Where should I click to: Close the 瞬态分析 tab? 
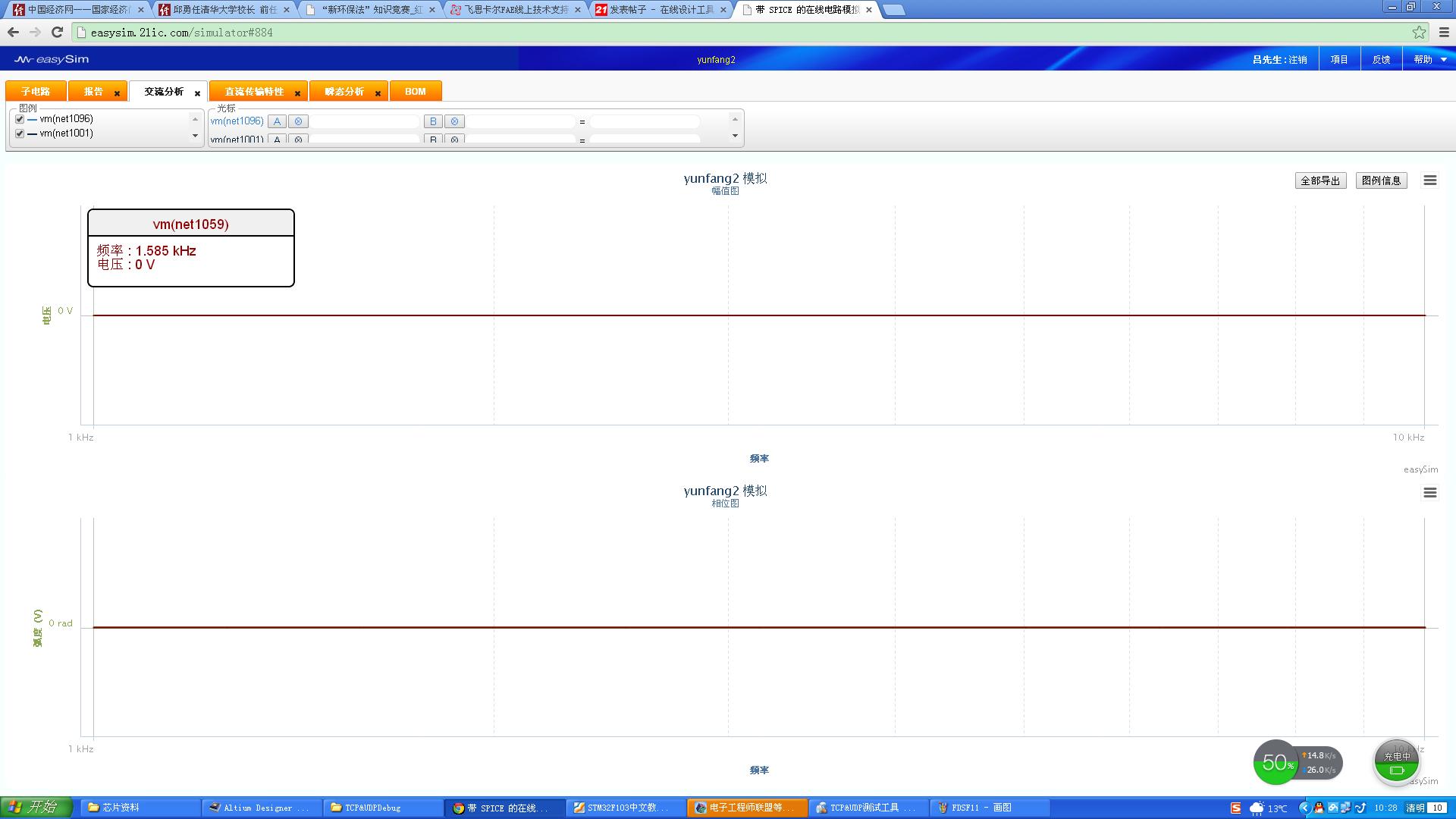point(378,93)
